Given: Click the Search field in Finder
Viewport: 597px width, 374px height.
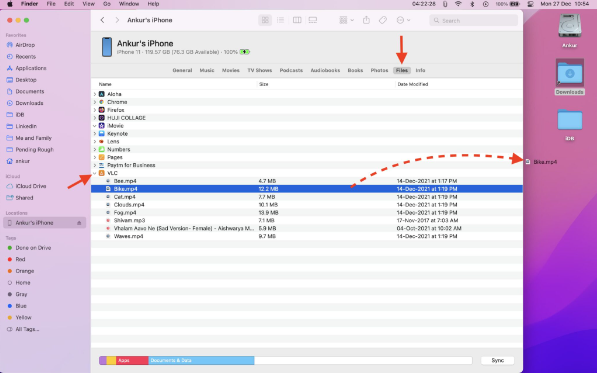Looking at the screenshot, I should pos(474,21).
